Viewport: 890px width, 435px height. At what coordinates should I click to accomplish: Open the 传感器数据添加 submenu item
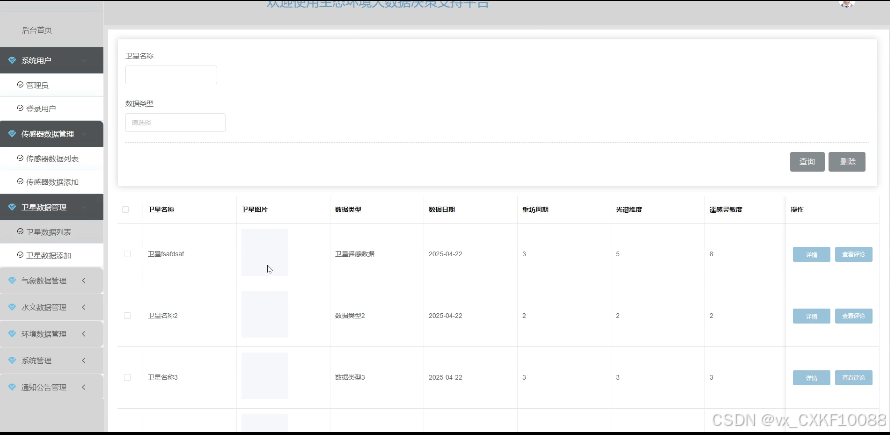[52, 182]
